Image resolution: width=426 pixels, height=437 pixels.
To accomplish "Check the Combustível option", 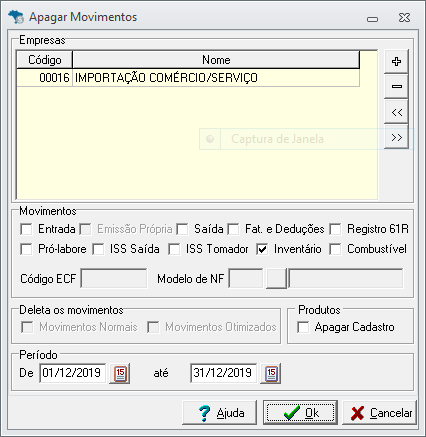I will (x=335, y=249).
